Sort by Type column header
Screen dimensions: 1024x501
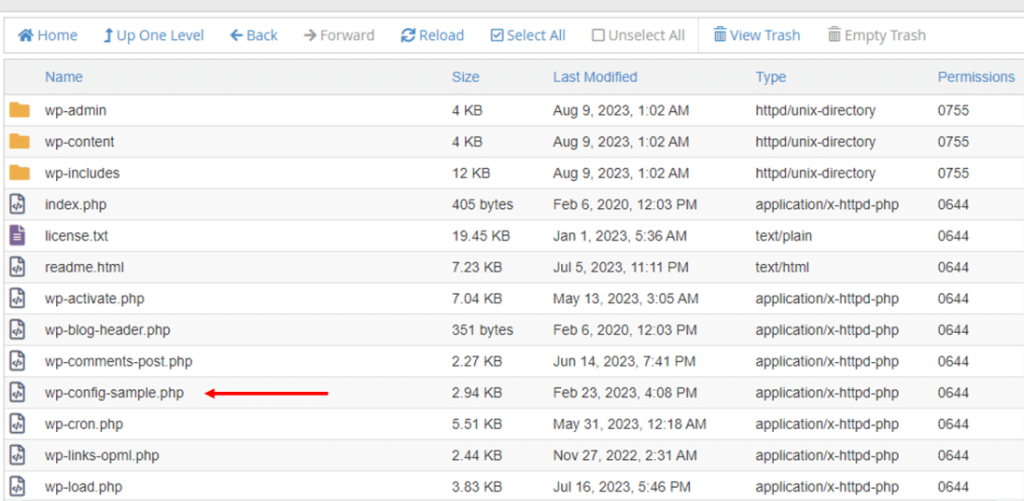771,77
